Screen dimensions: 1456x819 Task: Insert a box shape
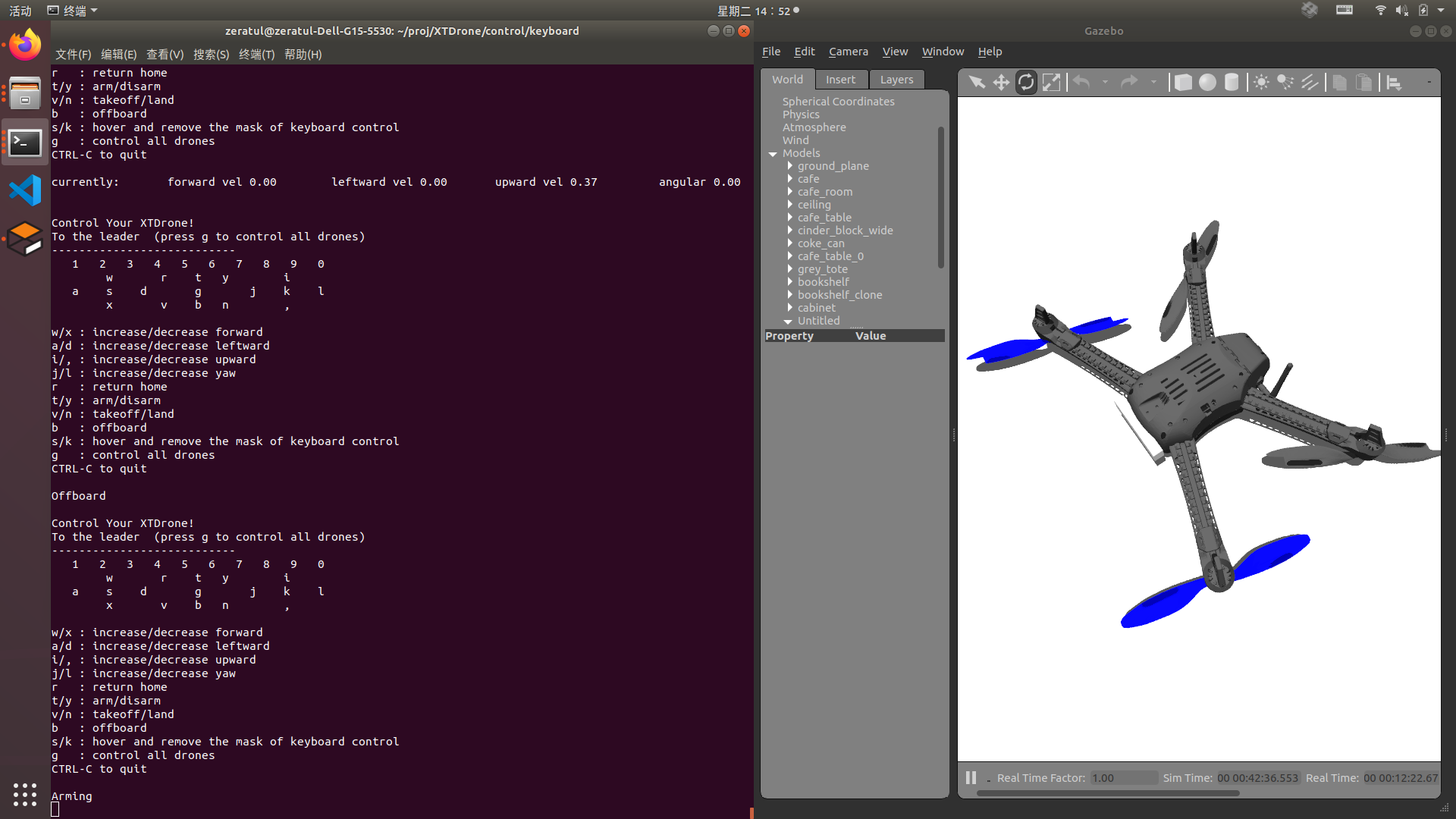coord(1183,82)
